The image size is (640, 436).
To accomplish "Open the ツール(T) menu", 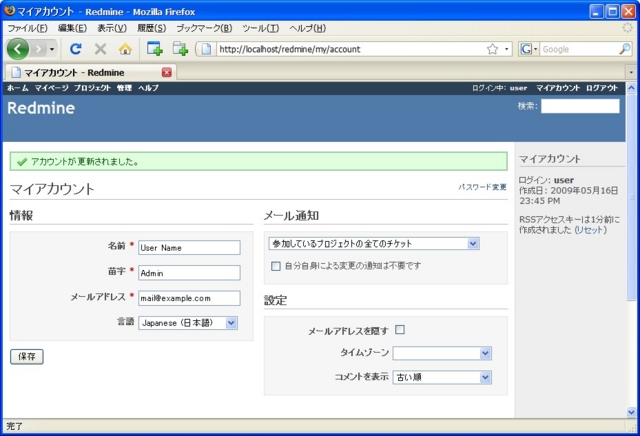I will point(260,28).
